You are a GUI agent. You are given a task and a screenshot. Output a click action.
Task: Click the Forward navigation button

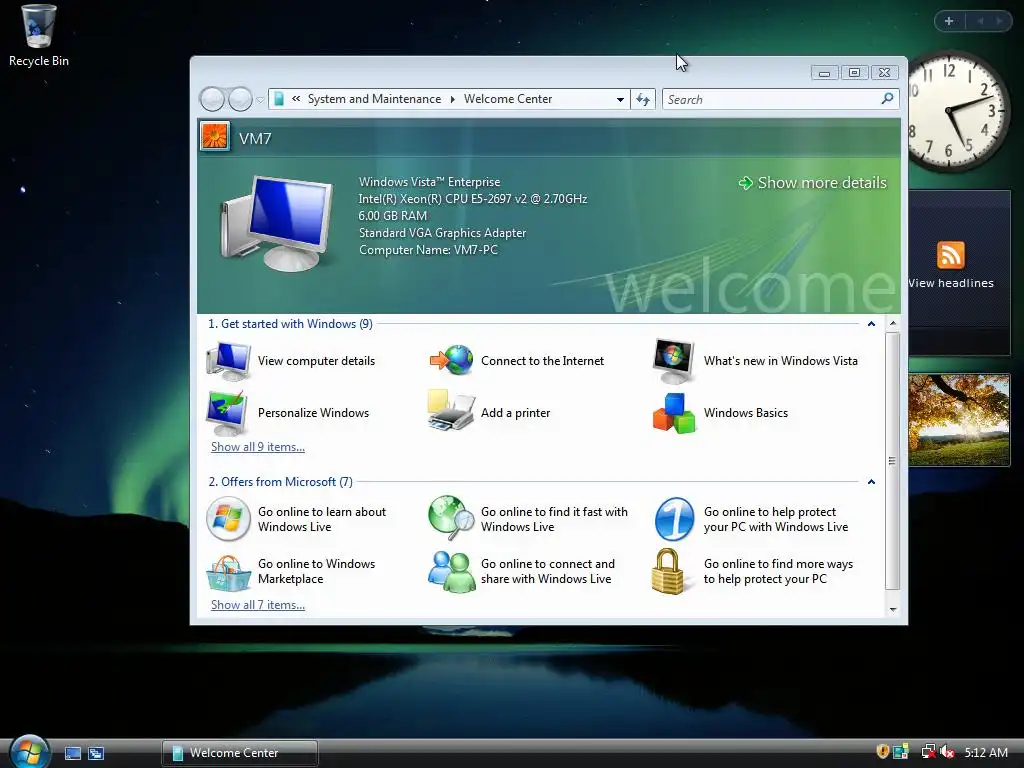pyautogui.click(x=240, y=99)
